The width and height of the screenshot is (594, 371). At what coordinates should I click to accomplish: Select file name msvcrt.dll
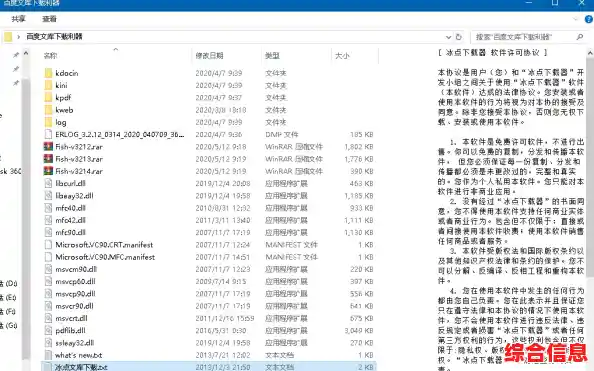tap(71, 318)
